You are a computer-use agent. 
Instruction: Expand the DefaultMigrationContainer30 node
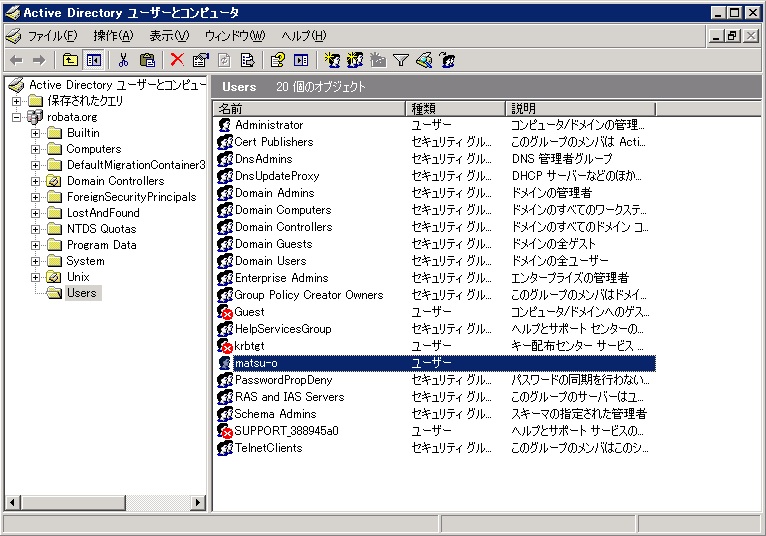pyautogui.click(x=35, y=165)
